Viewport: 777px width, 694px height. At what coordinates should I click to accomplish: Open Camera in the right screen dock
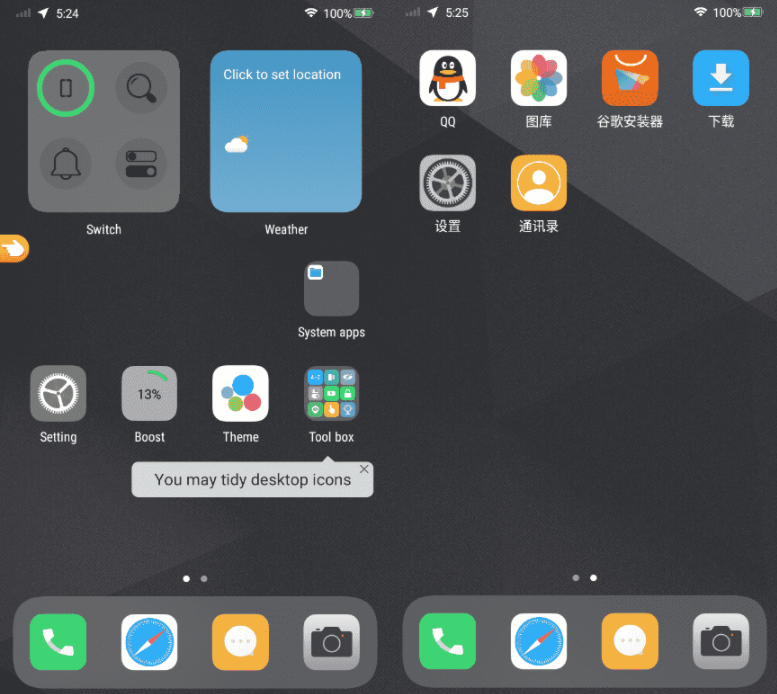point(721,641)
